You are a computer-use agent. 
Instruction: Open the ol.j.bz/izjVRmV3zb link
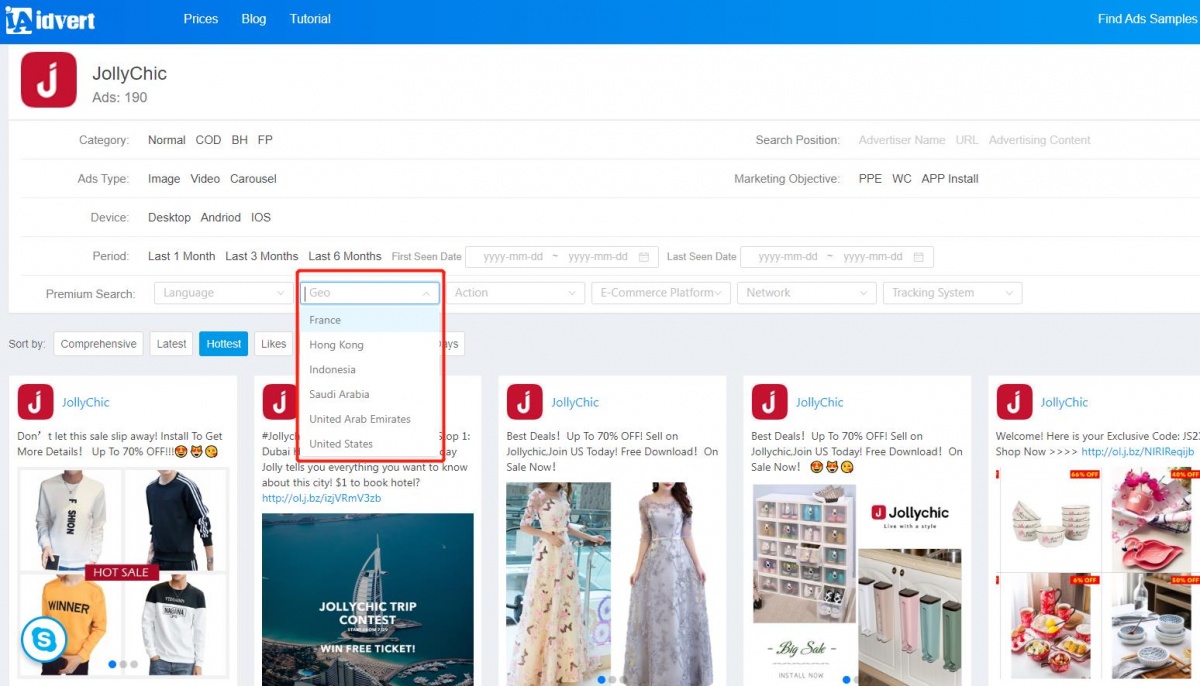click(321, 498)
